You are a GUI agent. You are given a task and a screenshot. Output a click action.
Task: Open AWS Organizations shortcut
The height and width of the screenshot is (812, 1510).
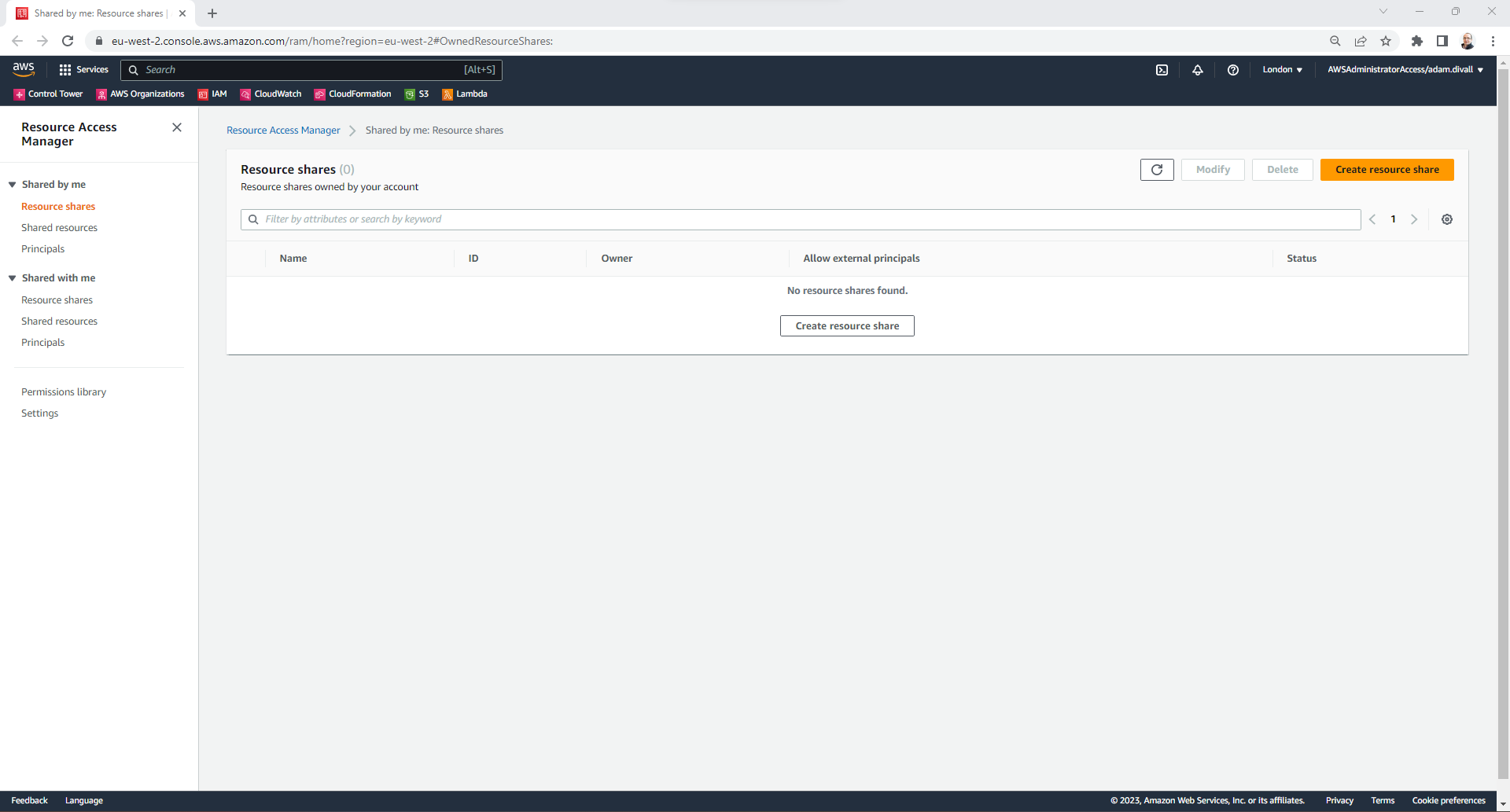click(140, 94)
